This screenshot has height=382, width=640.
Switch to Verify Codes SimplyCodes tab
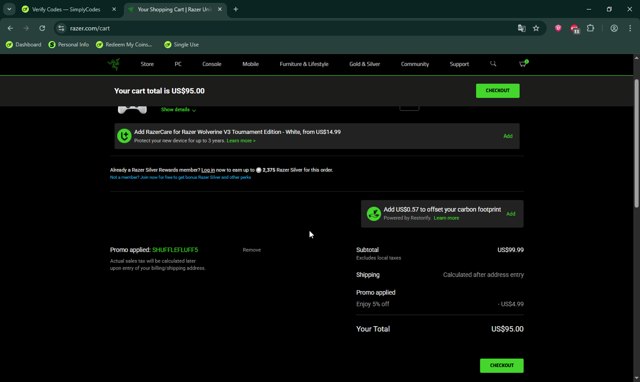[66, 9]
